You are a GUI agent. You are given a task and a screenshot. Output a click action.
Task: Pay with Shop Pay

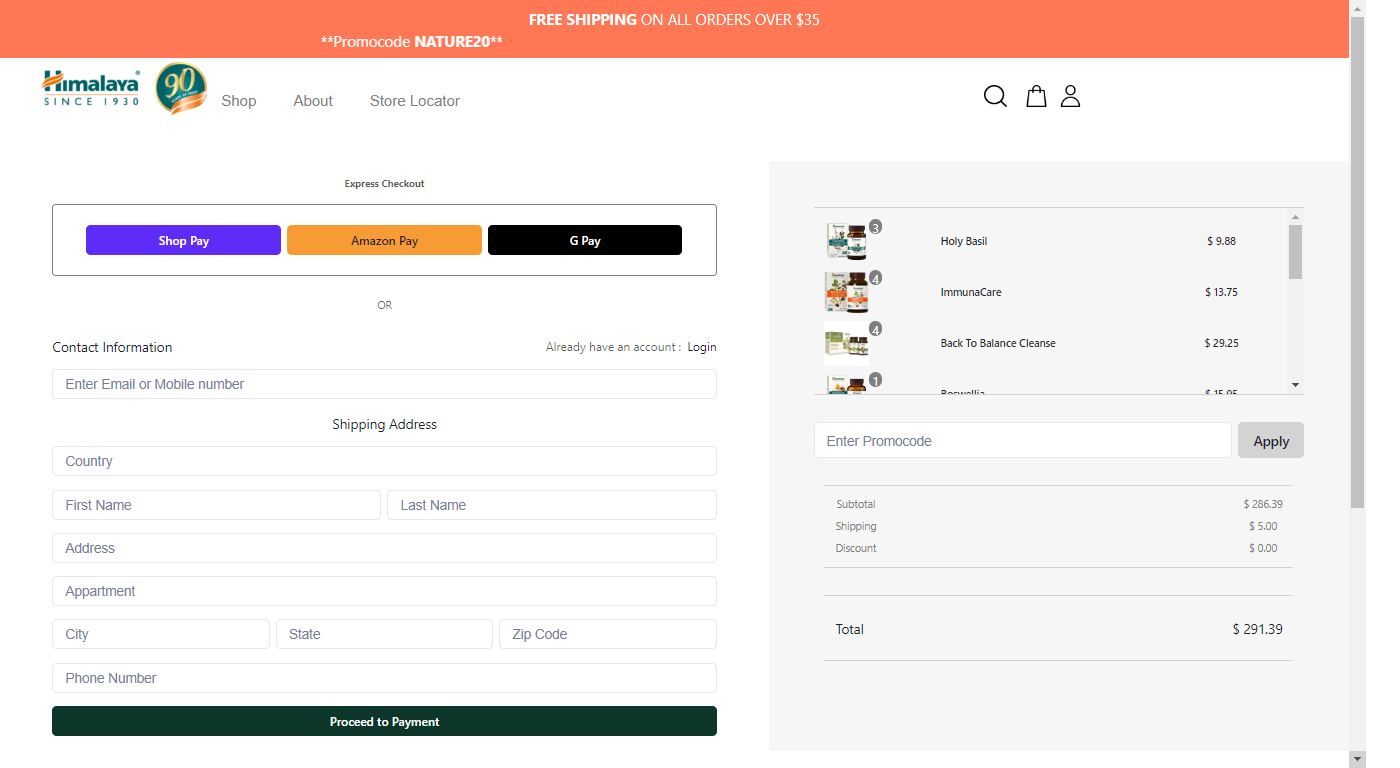[183, 240]
